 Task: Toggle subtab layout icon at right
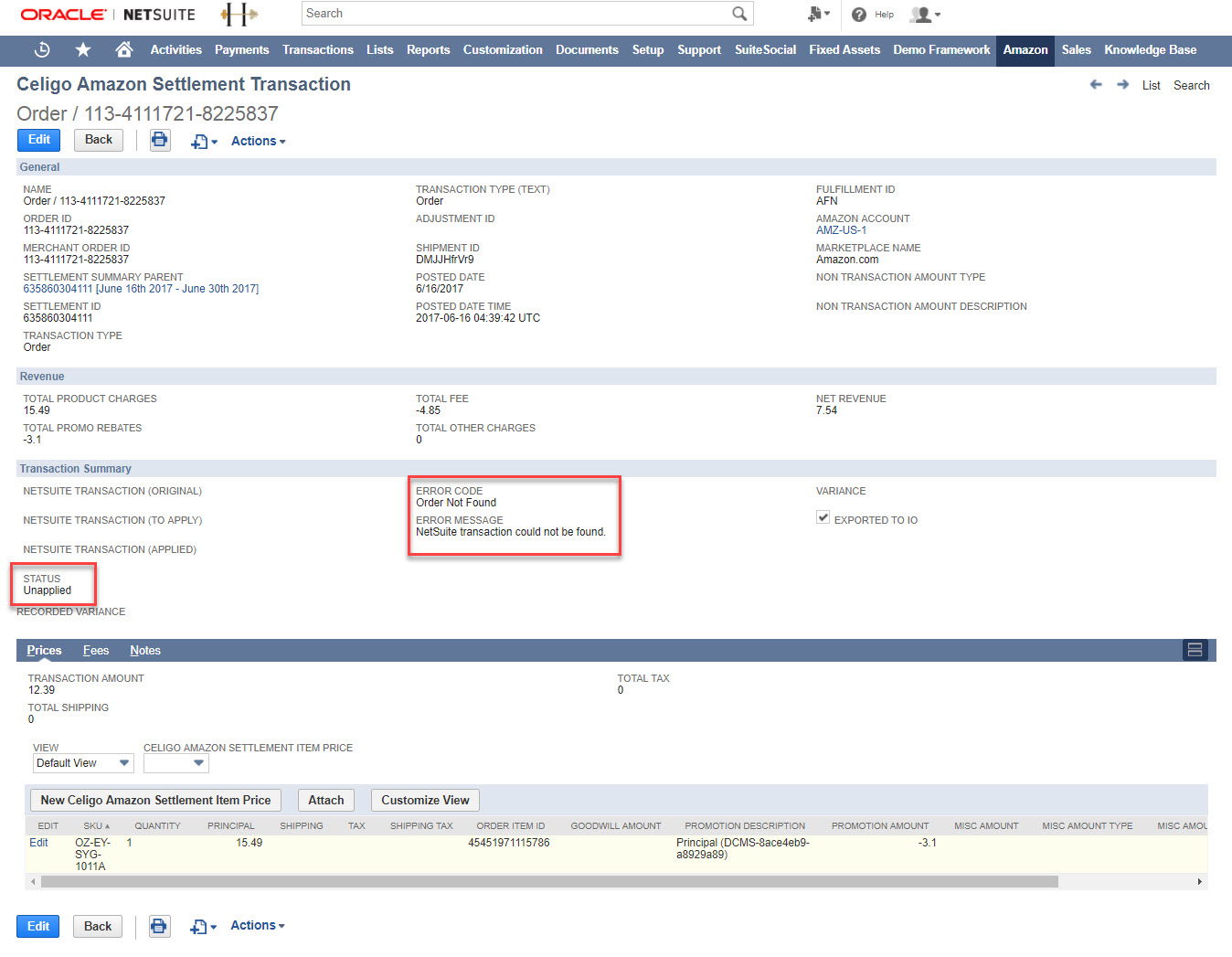(1195, 650)
